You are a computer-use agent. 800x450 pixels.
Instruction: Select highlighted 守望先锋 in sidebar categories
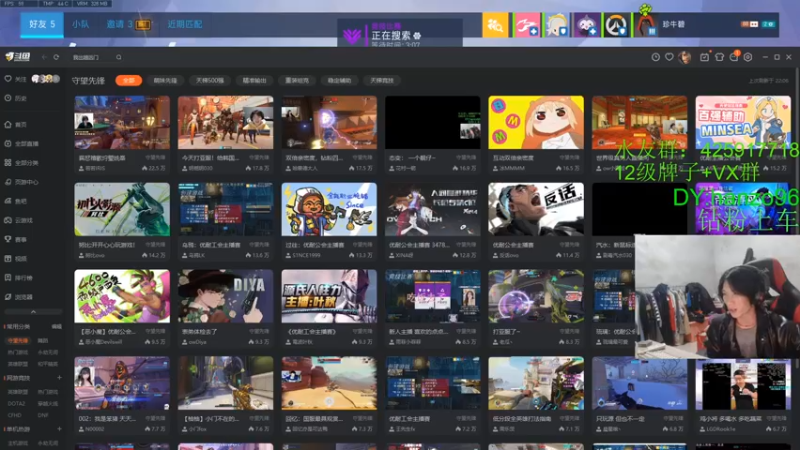[x=18, y=340]
